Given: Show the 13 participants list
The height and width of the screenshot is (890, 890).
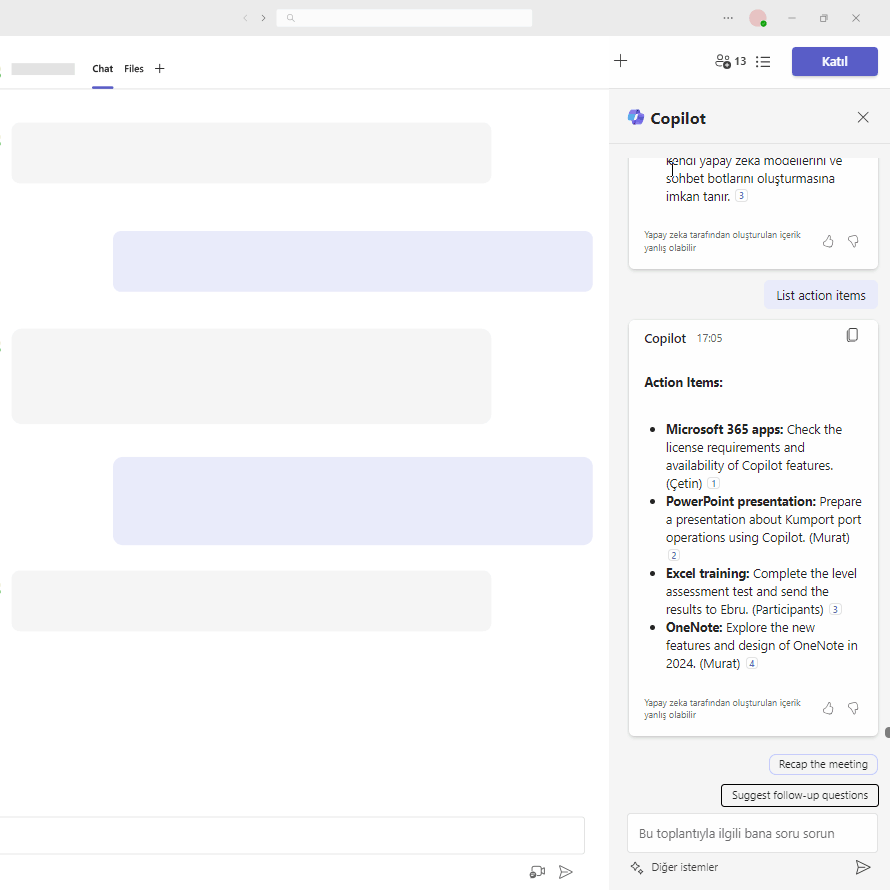Looking at the screenshot, I should tap(731, 61).
